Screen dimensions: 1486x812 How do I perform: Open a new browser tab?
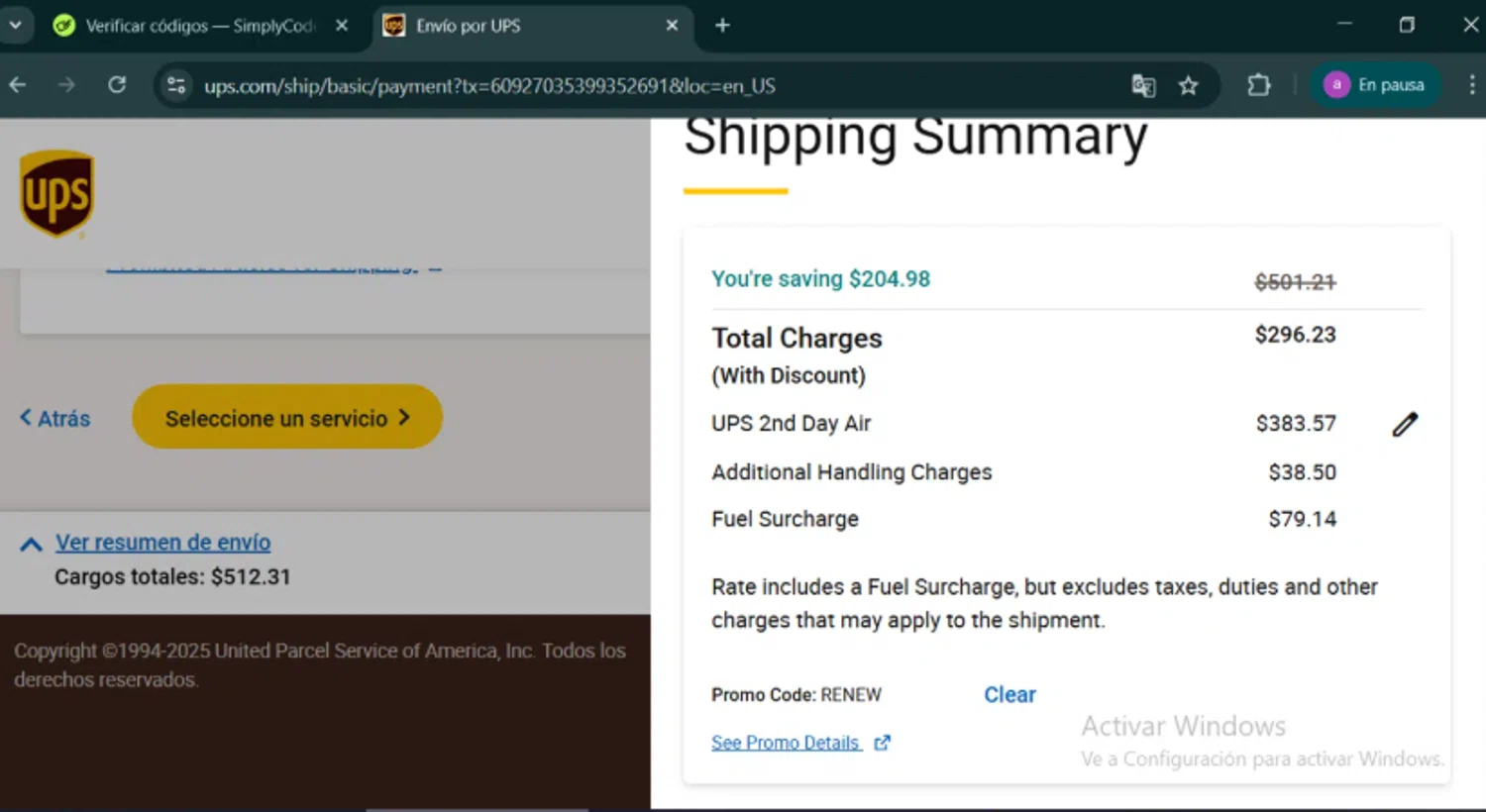tap(722, 26)
